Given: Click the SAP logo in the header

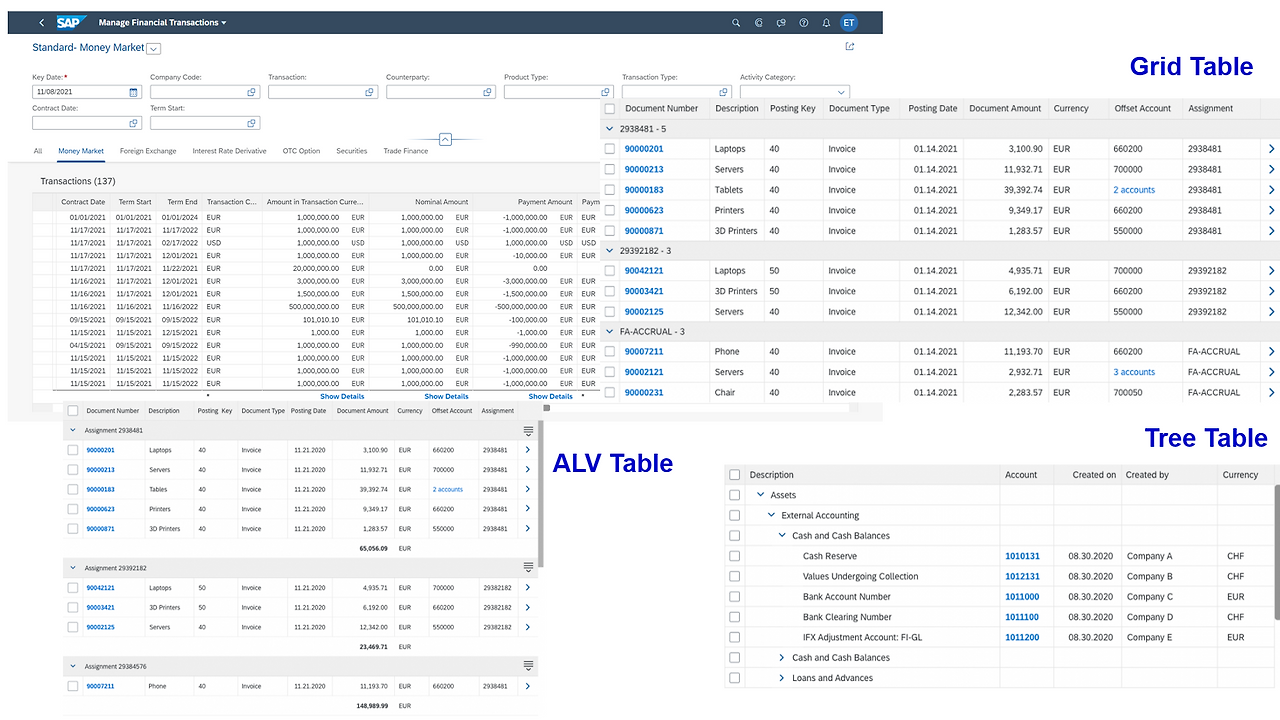Looking at the screenshot, I should pos(71,22).
